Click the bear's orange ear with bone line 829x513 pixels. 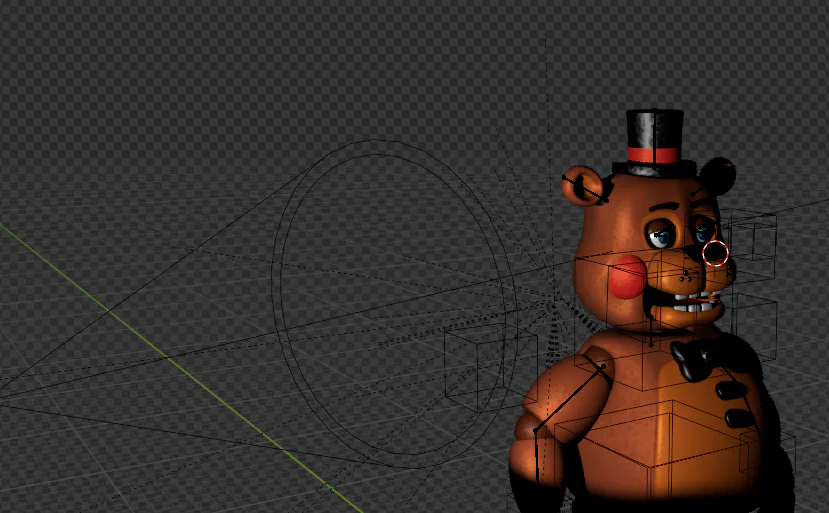click(584, 186)
